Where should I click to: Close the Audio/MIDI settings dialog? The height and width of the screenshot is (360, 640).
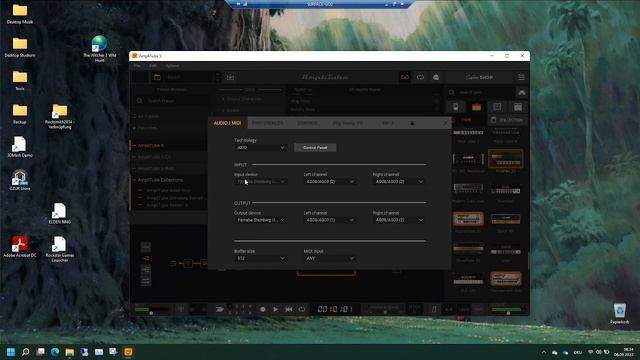click(x=446, y=122)
